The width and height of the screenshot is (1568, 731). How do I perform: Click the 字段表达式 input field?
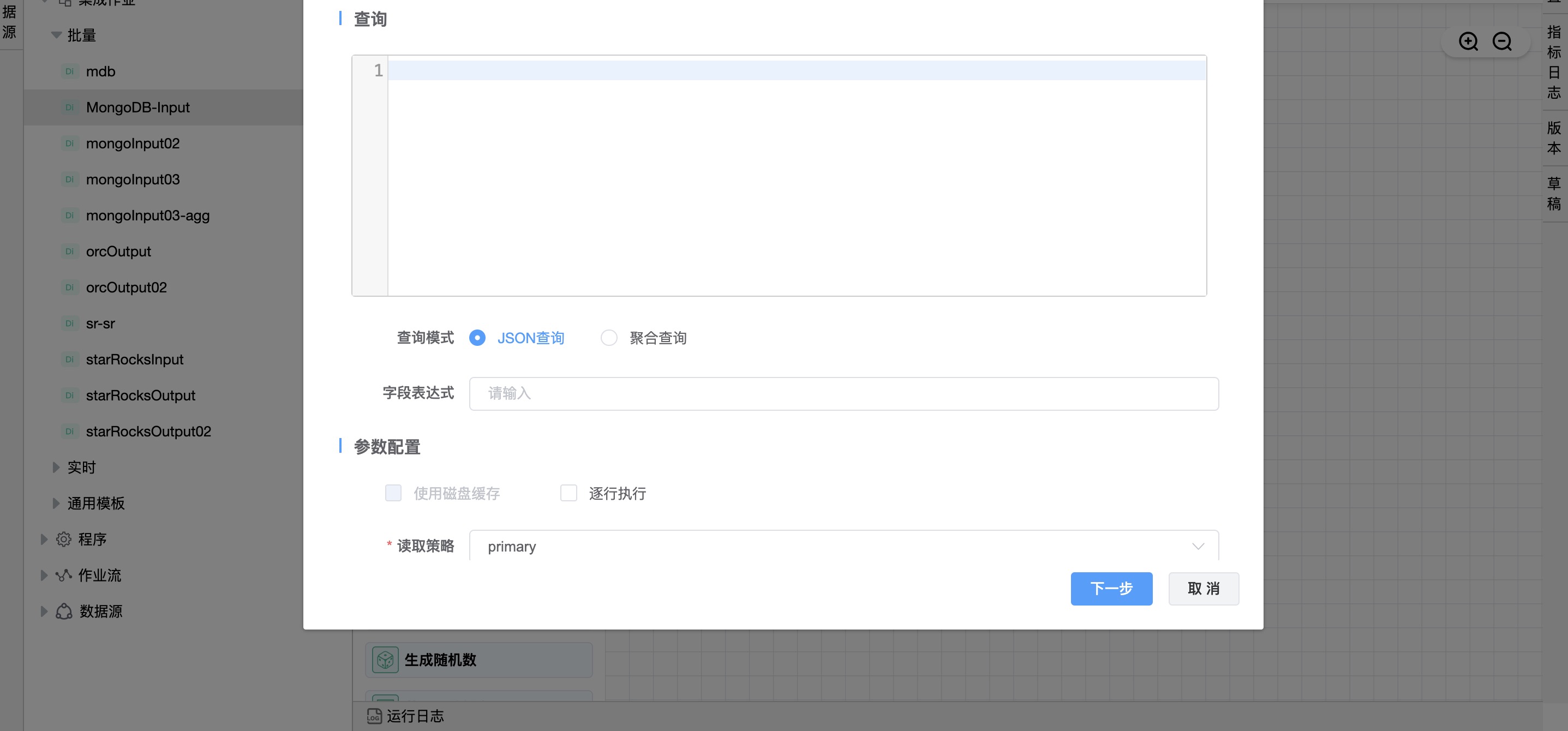coord(843,394)
